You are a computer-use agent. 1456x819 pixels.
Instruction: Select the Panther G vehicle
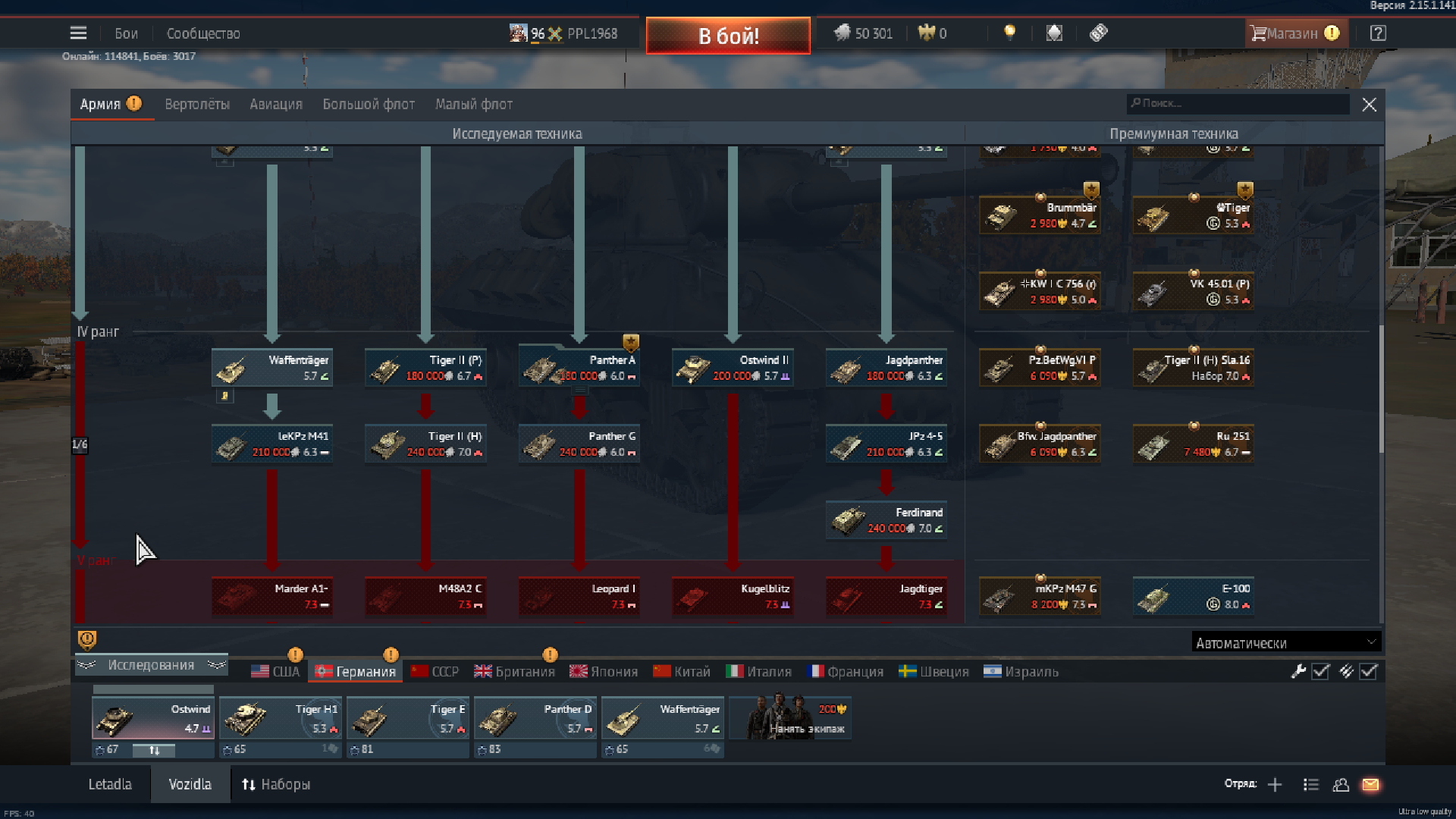click(579, 444)
